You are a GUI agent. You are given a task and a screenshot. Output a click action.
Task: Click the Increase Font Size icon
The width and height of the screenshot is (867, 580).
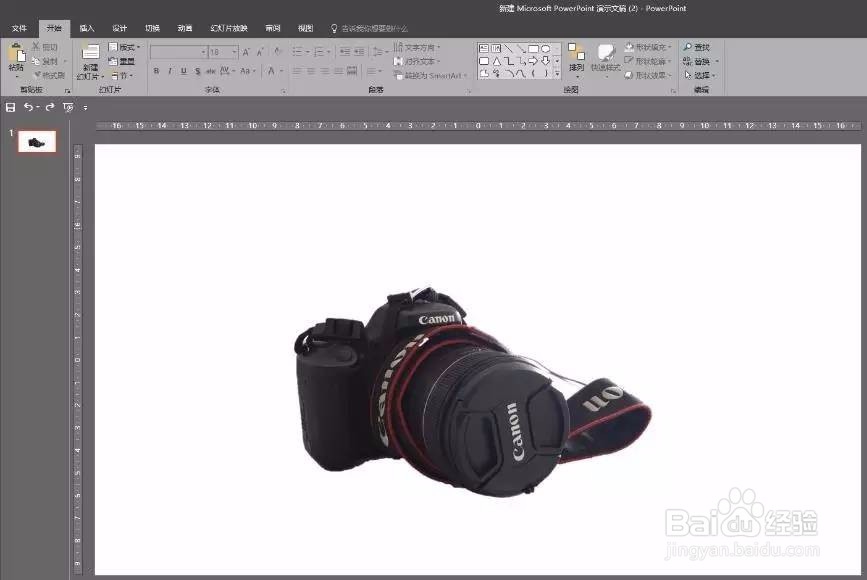(246, 52)
